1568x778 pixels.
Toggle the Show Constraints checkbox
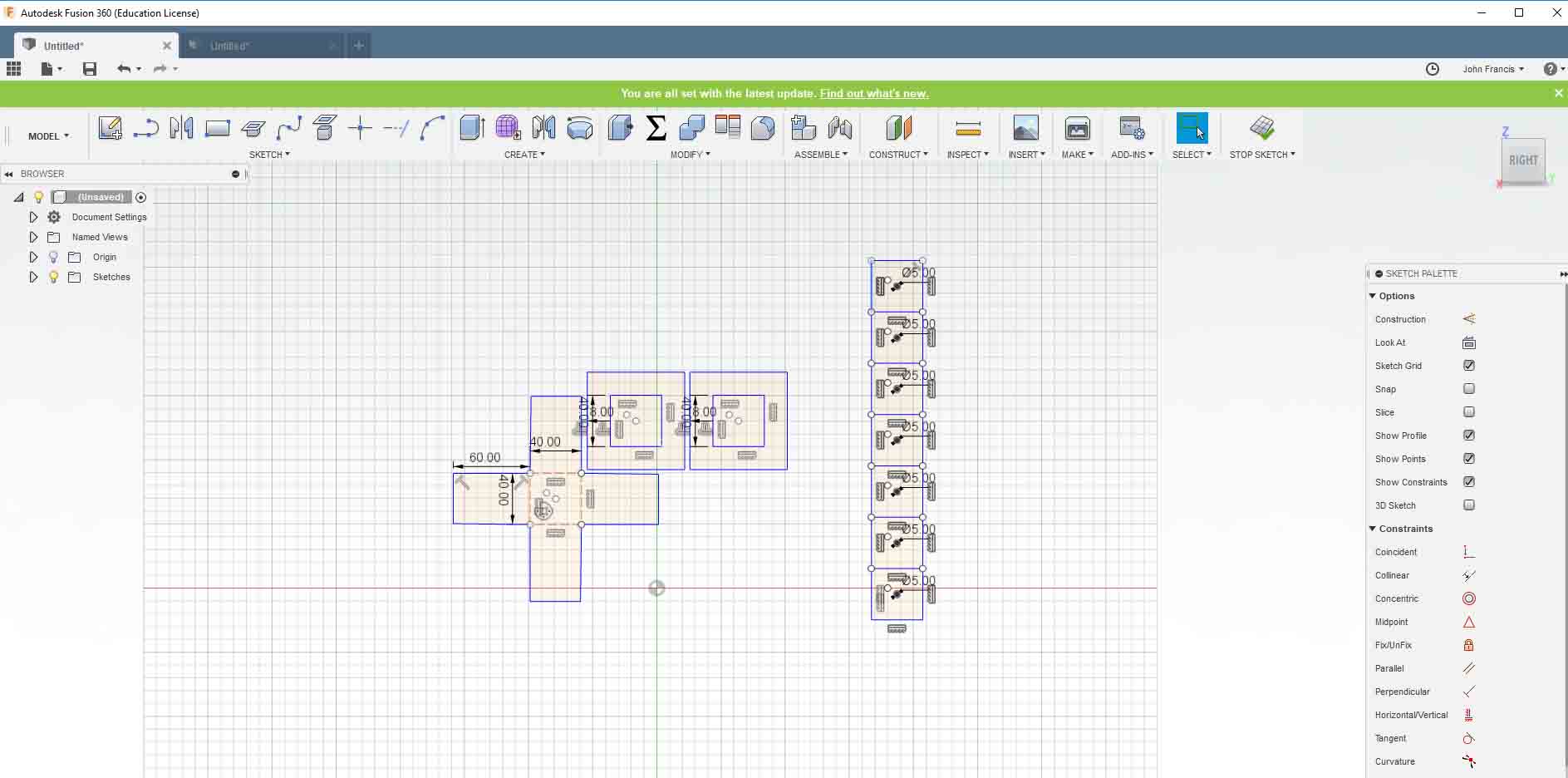(1469, 482)
